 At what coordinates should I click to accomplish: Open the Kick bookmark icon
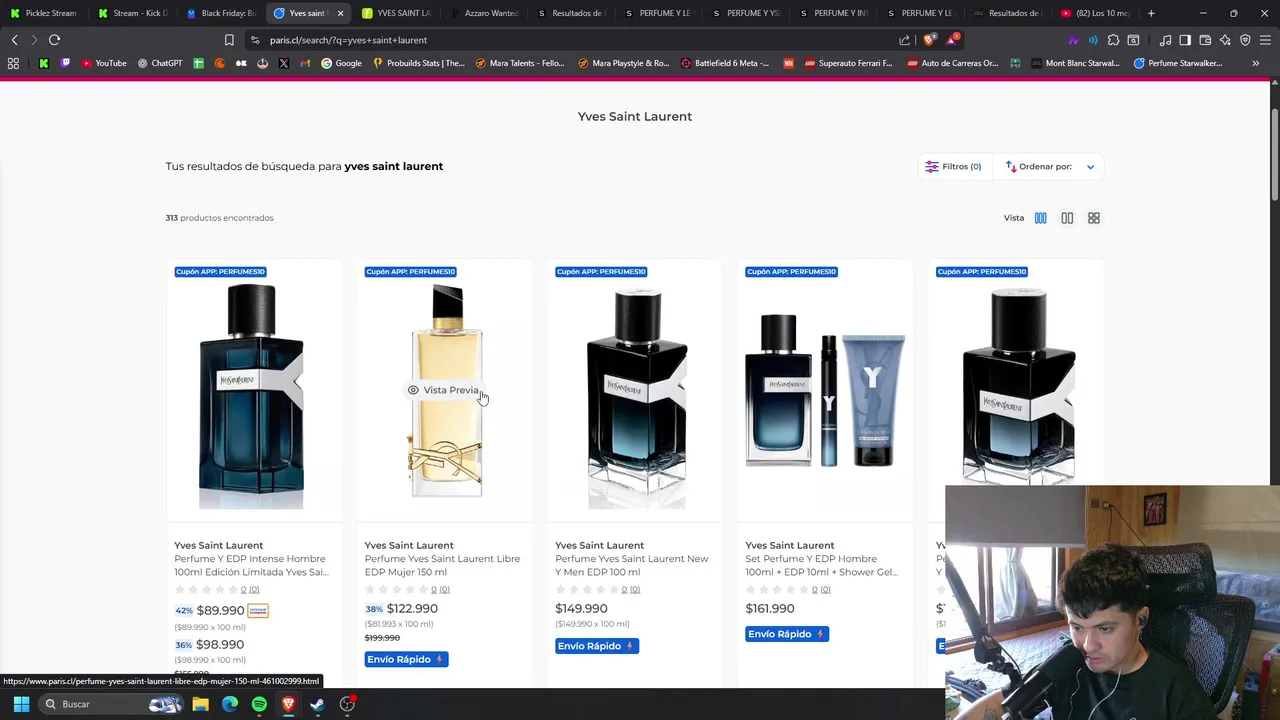43,63
